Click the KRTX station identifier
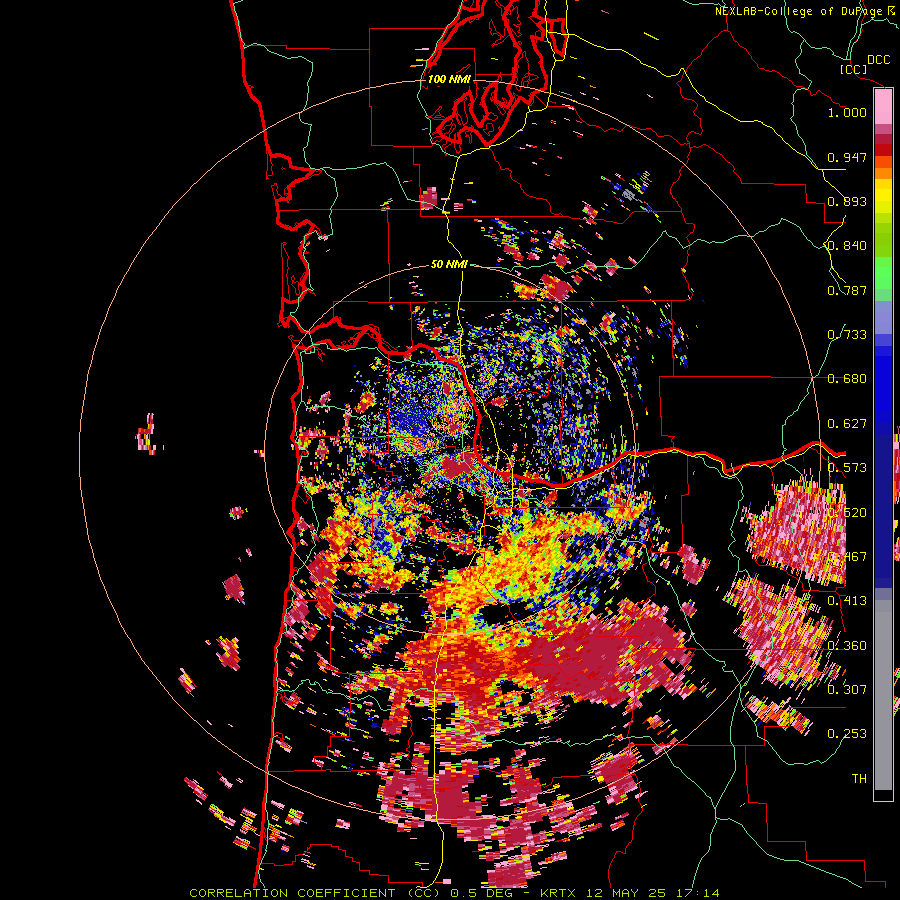This screenshot has height=900, width=900. (x=559, y=893)
